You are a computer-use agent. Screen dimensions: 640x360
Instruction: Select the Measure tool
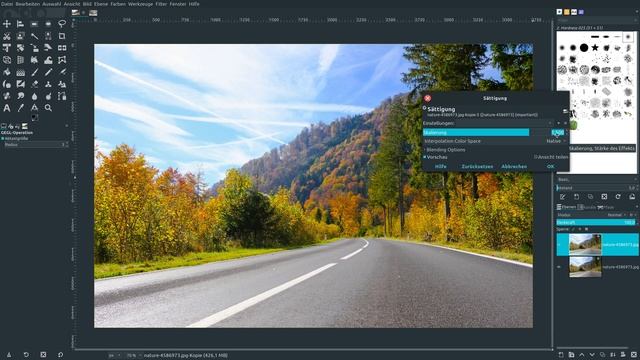[x=34, y=108]
